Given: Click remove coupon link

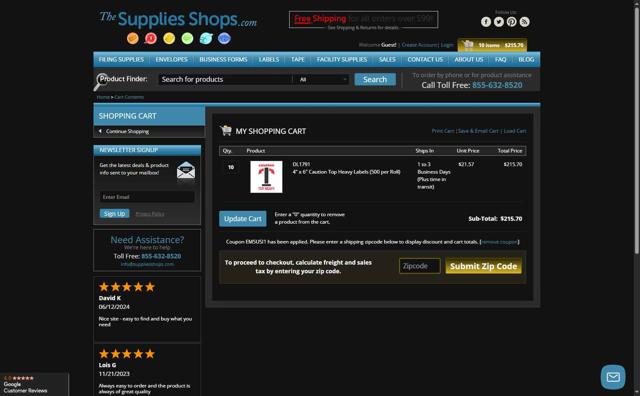Looking at the screenshot, I should [499, 242].
